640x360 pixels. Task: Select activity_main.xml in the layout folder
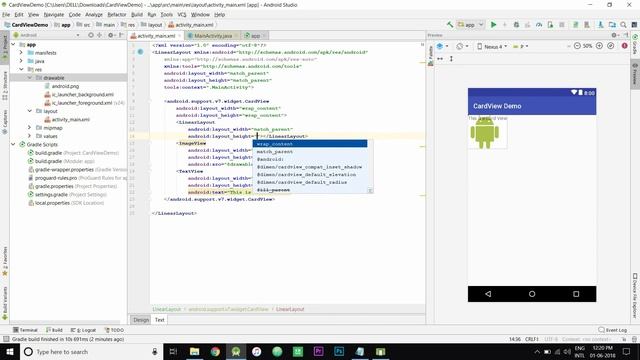click(70, 120)
